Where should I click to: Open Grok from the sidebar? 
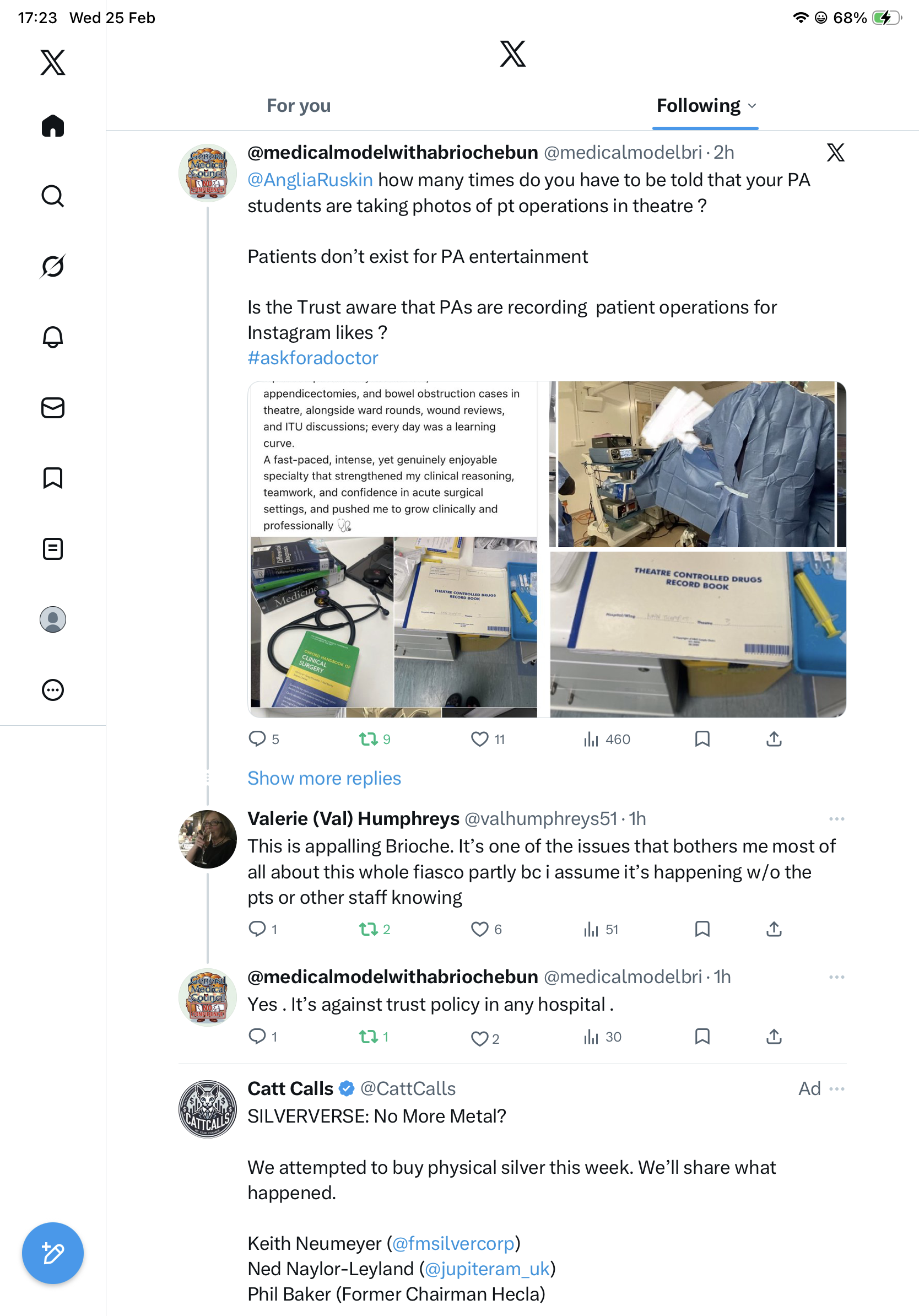pyautogui.click(x=53, y=267)
